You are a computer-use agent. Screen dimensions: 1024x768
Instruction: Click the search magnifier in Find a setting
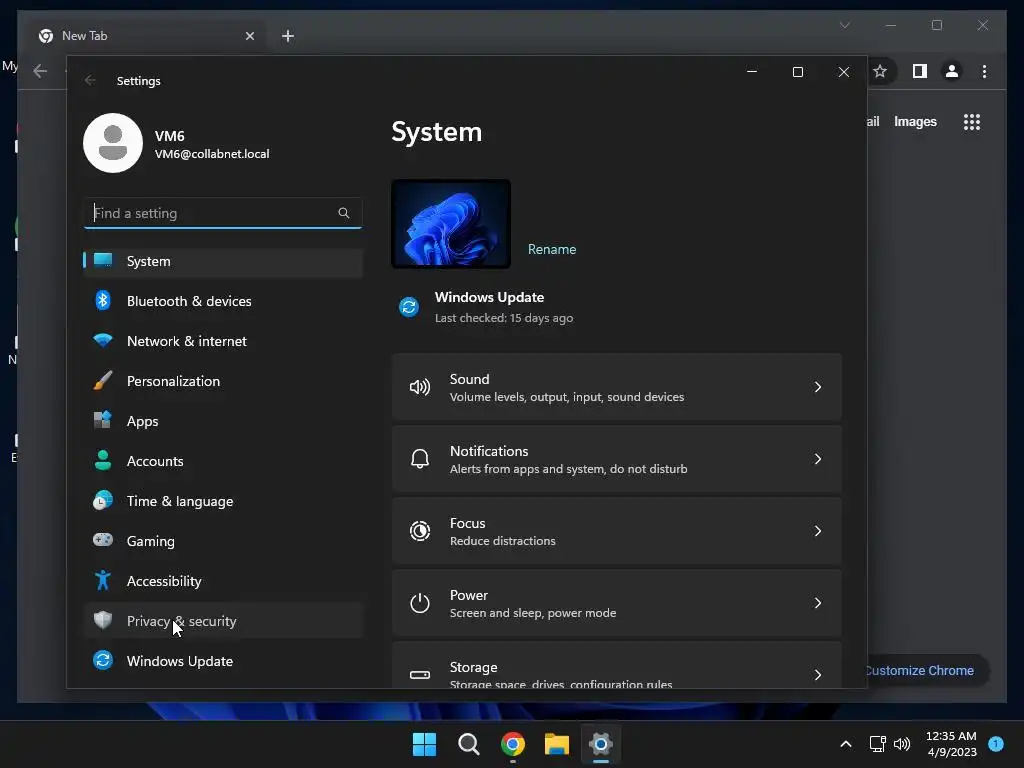344,213
